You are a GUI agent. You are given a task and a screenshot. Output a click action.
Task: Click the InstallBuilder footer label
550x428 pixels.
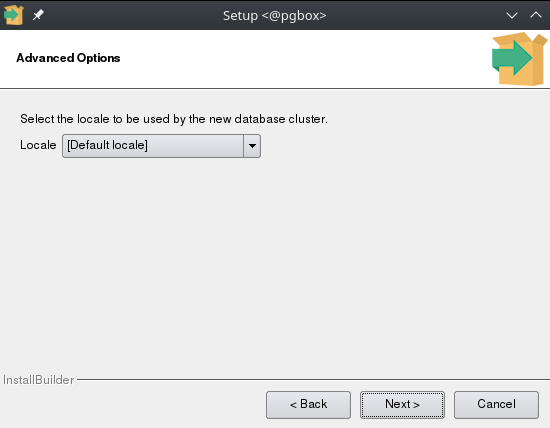coord(38,380)
